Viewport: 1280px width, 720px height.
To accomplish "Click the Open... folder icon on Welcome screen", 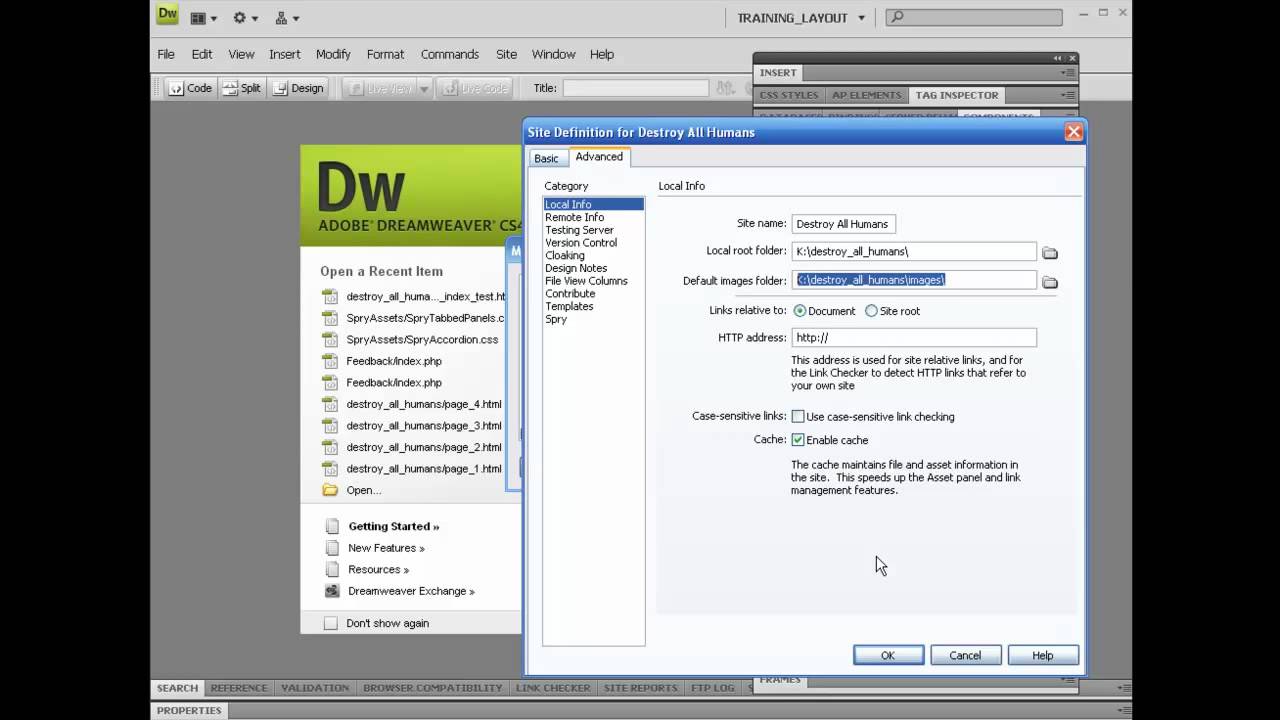I will point(330,490).
